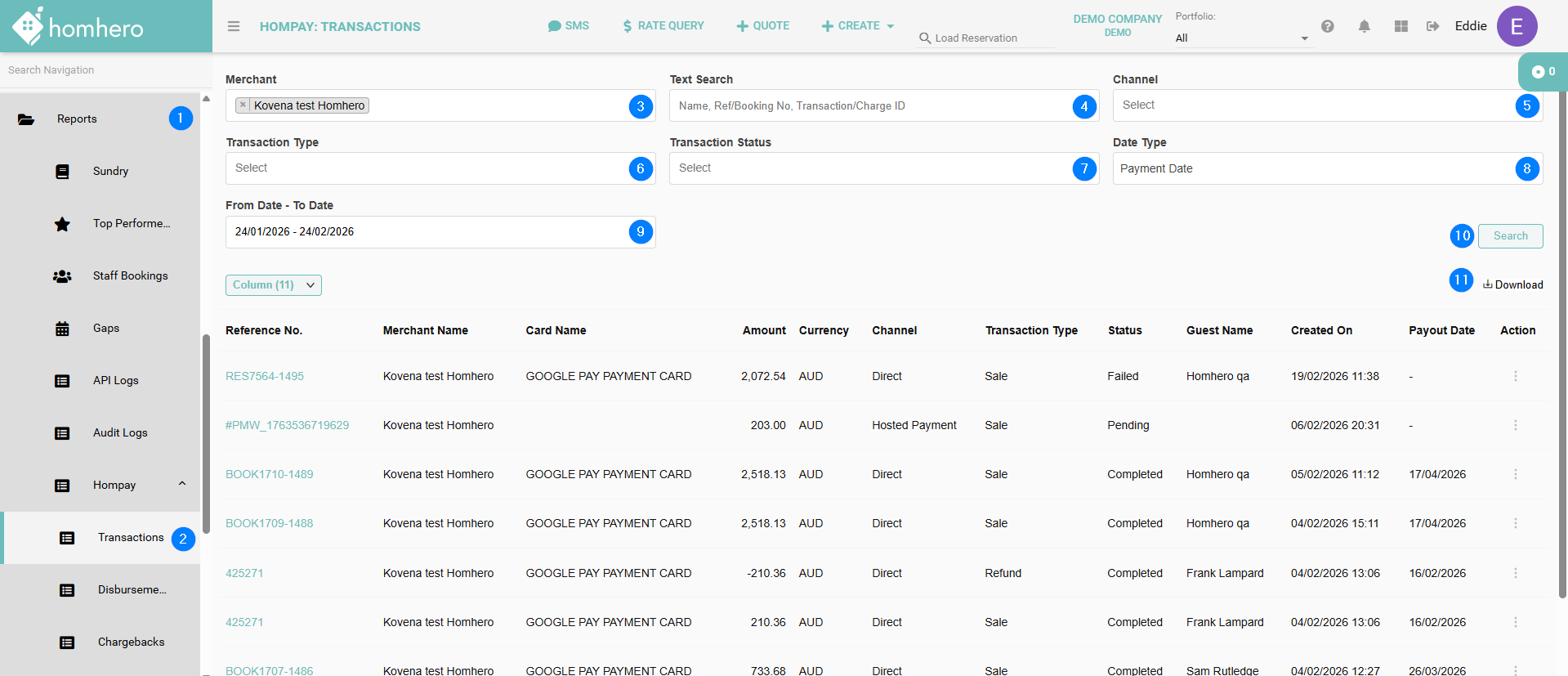Open reference link BOOK1710-1489

(x=269, y=474)
